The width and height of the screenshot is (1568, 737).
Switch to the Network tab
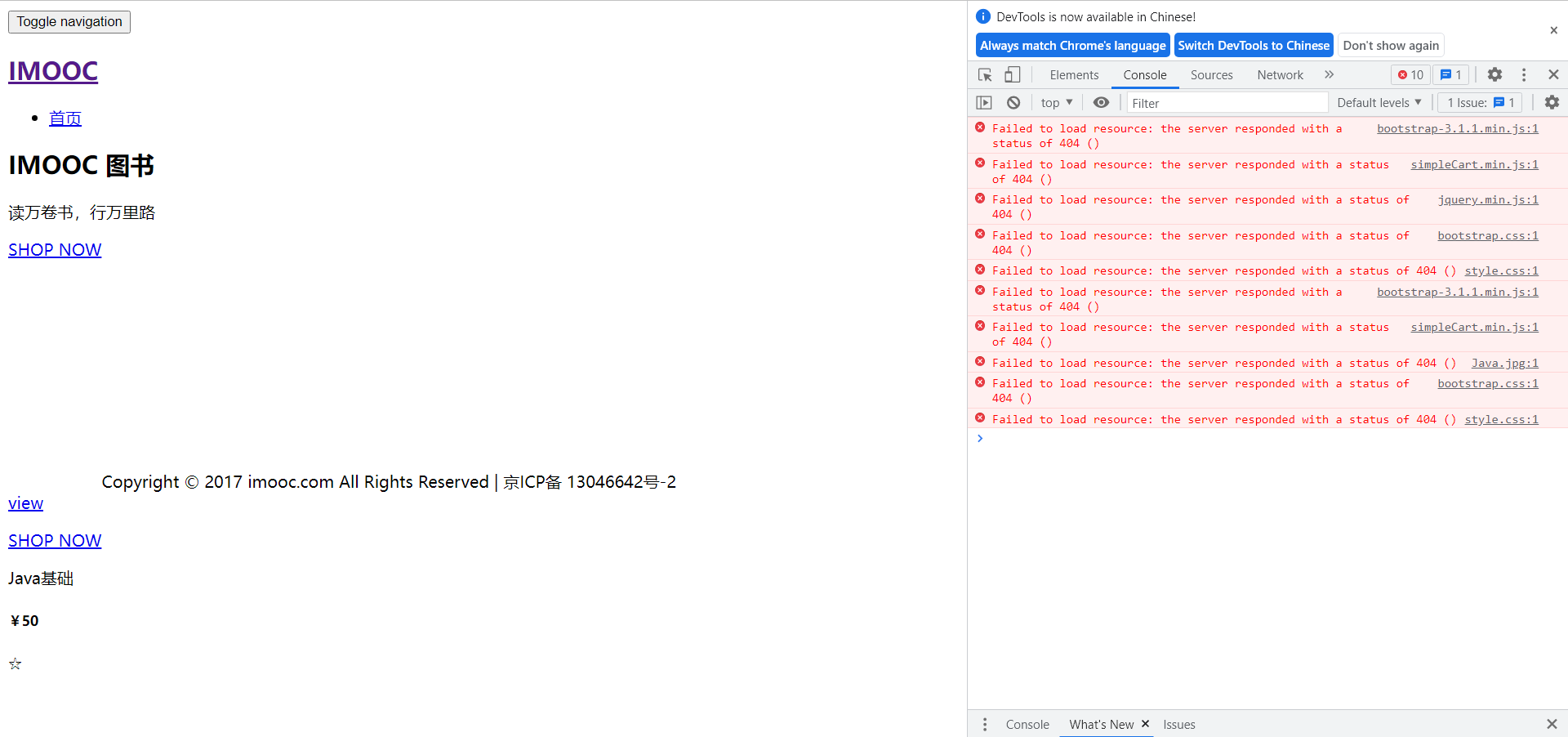[x=1280, y=75]
